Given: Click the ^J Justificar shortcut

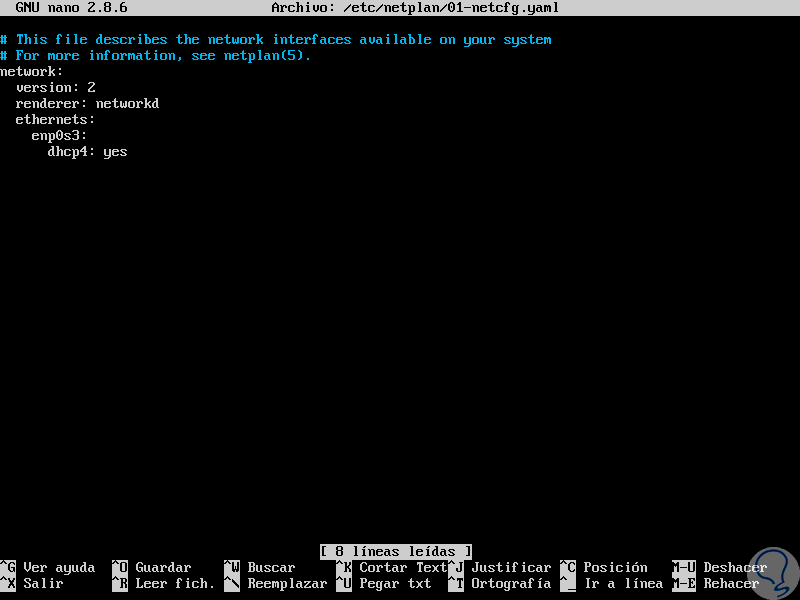Looking at the screenshot, I should click(500, 567).
